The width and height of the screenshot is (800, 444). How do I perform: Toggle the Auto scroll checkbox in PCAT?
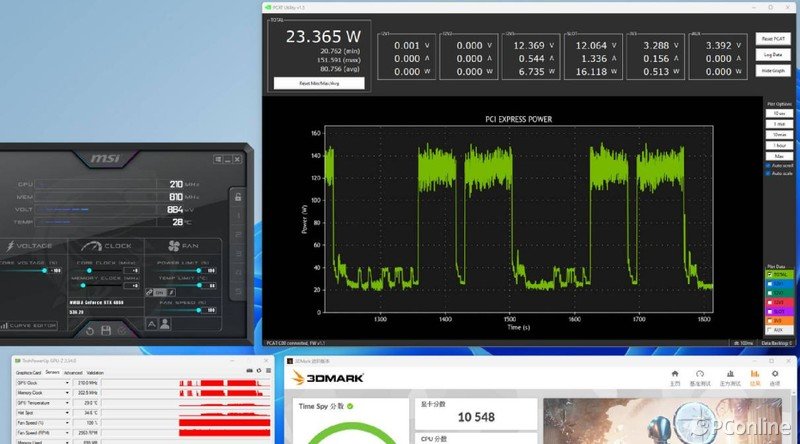click(x=768, y=165)
